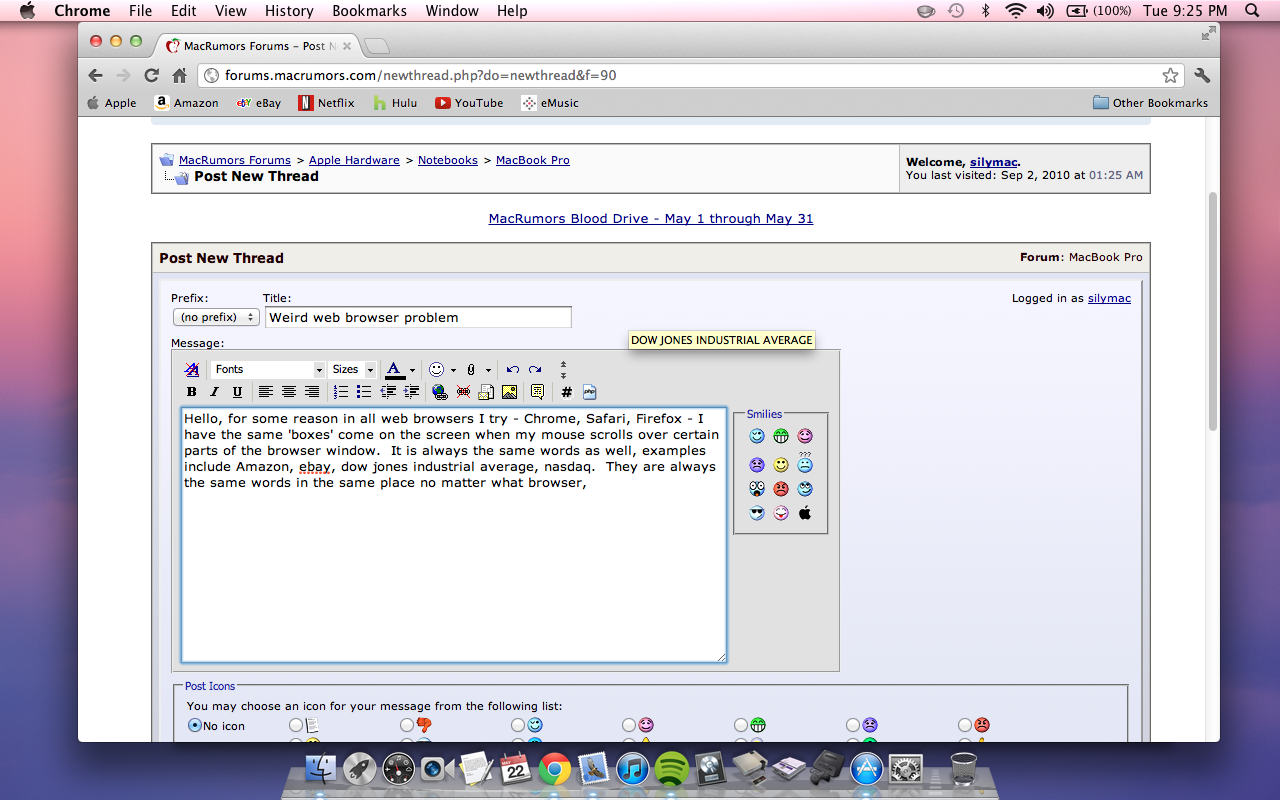Insert the confused ??? smilie
Image resolution: width=1280 pixels, height=800 pixels.
pyautogui.click(x=805, y=463)
